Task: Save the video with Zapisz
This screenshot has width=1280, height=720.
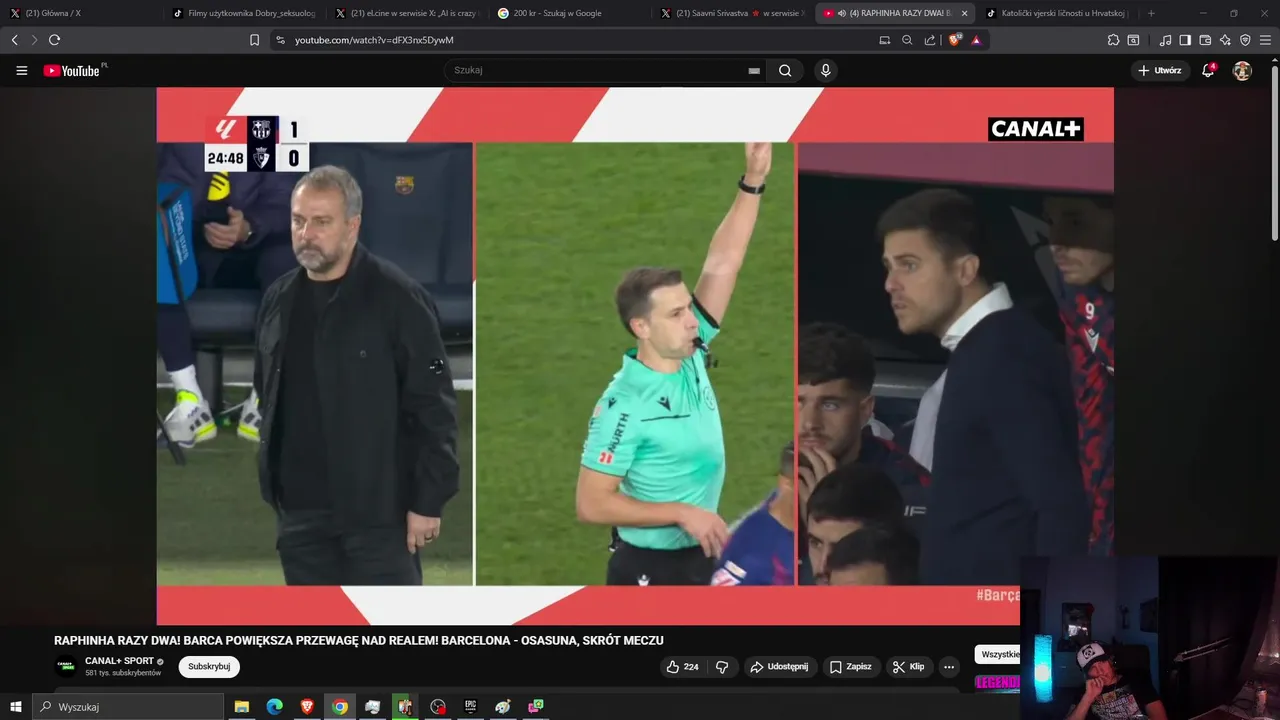Action: point(851,667)
